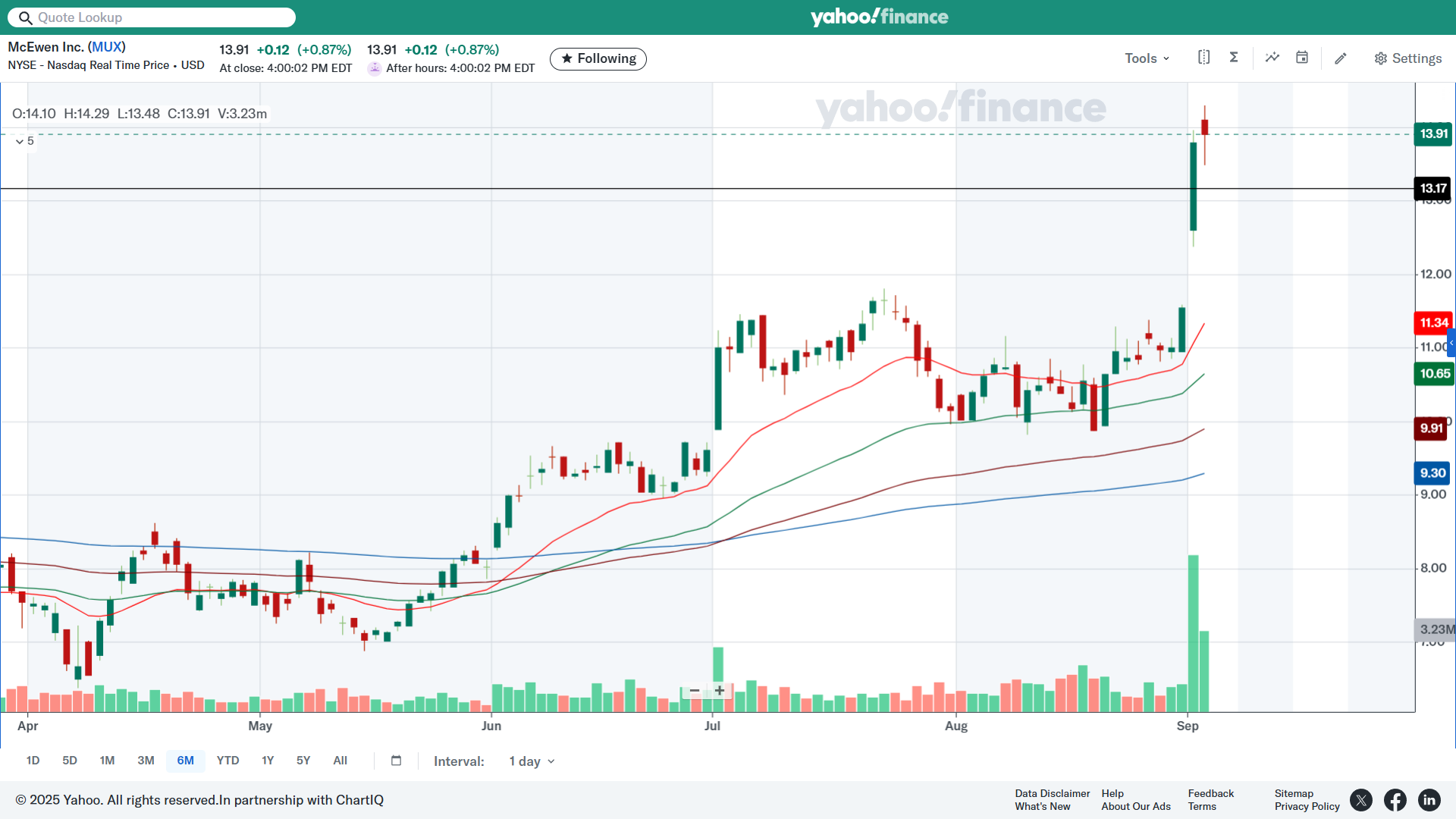1456x819 pixels.
Task: Select the pencil drawing tool icon
Action: click(x=1341, y=58)
